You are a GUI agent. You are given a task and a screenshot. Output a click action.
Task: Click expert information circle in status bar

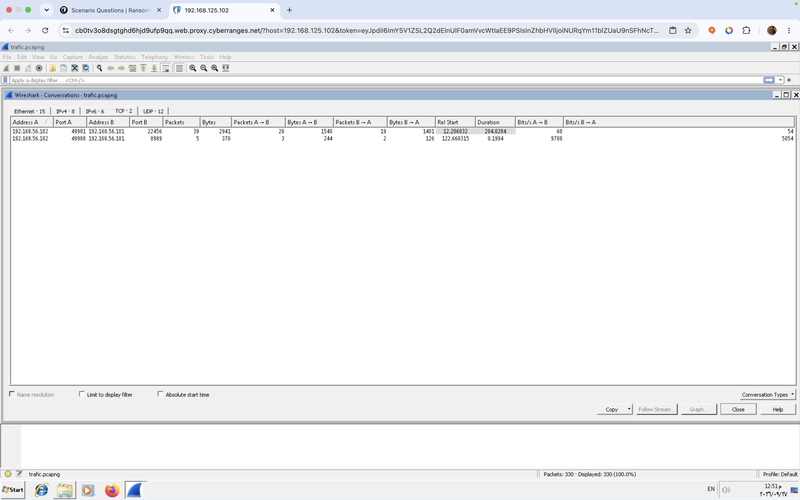click(x=8, y=474)
